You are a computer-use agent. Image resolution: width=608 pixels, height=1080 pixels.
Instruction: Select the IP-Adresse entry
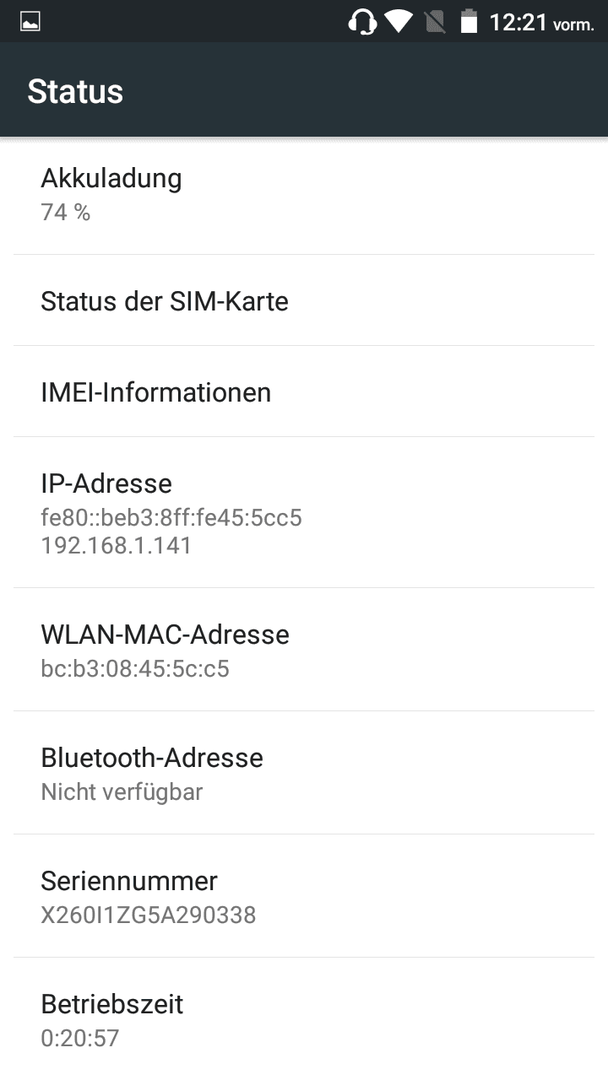(304, 512)
